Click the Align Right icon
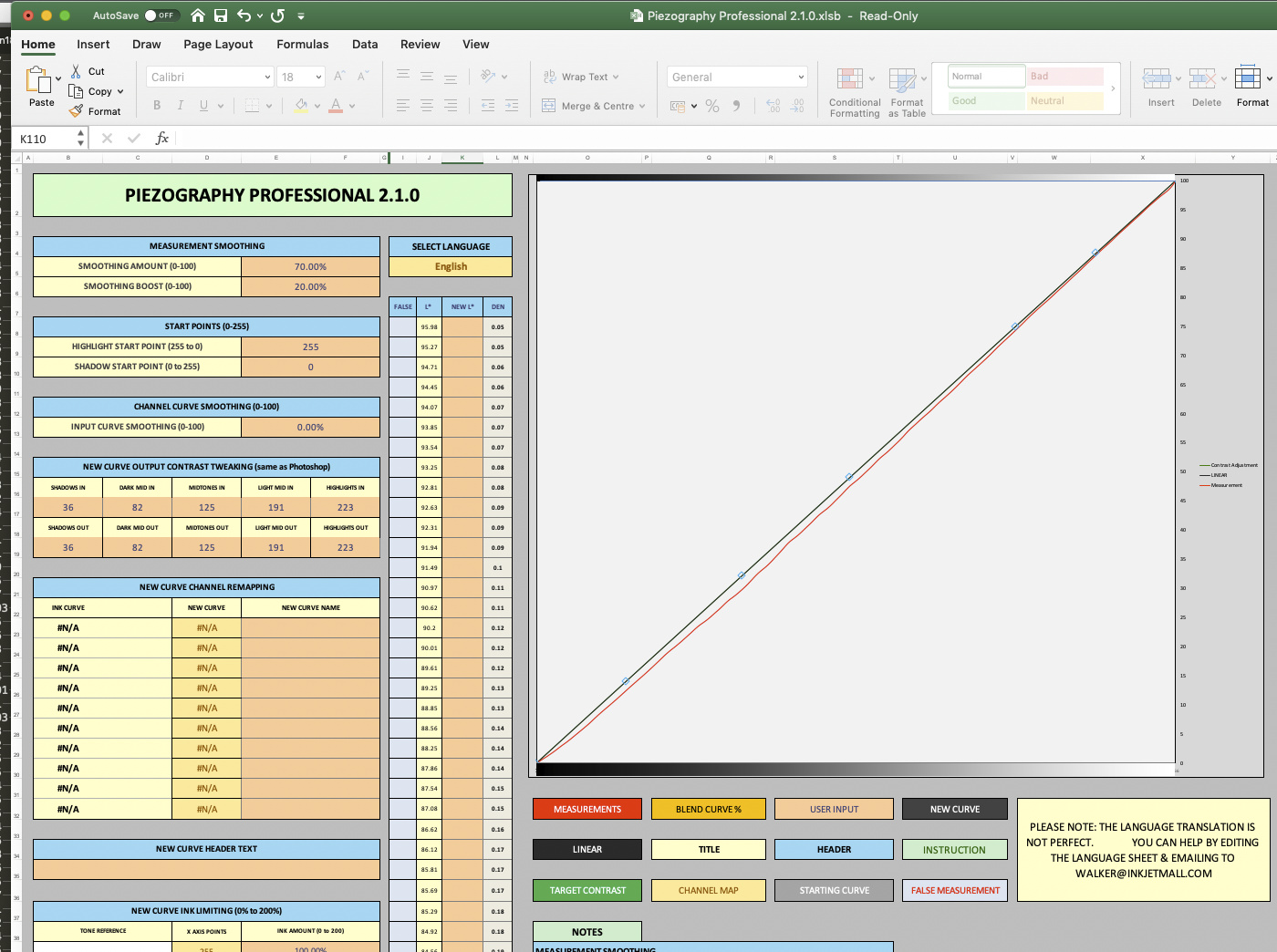Image resolution: width=1277 pixels, height=952 pixels. [451, 106]
